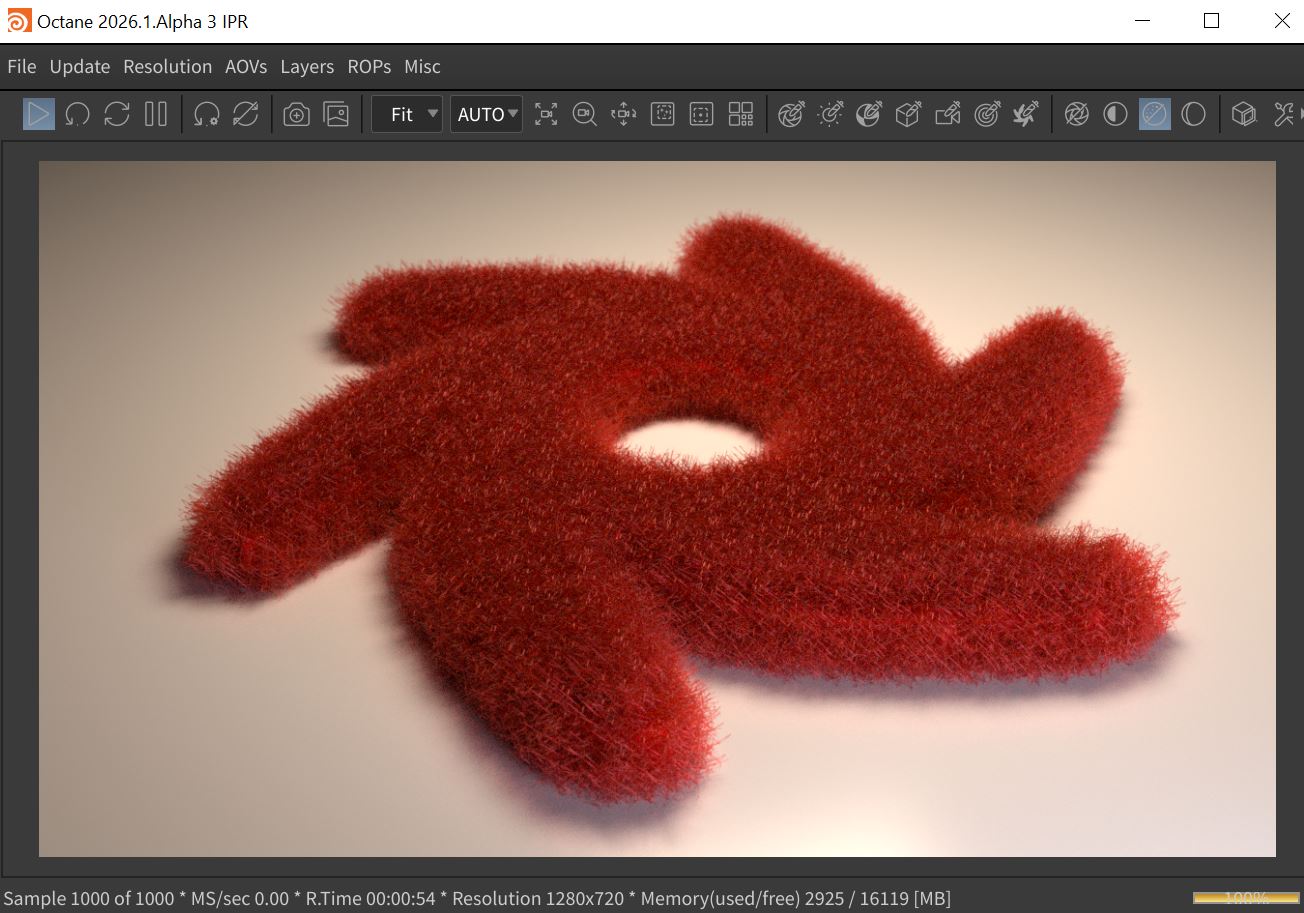The width and height of the screenshot is (1304, 913).
Task: Click the four-squares grid layout icon
Action: click(740, 115)
